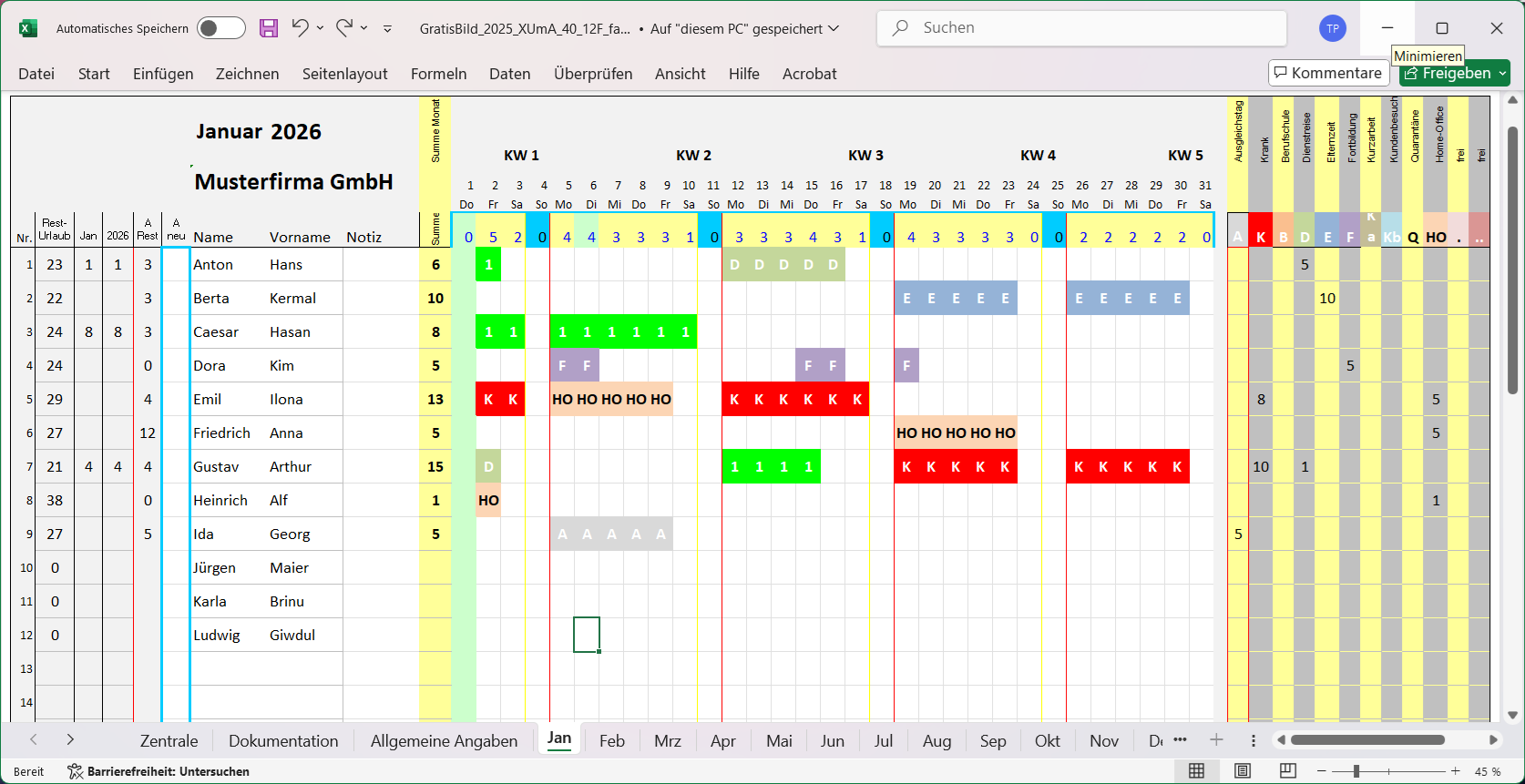
Task: Expand the file save location chevron
Action: (x=834, y=28)
